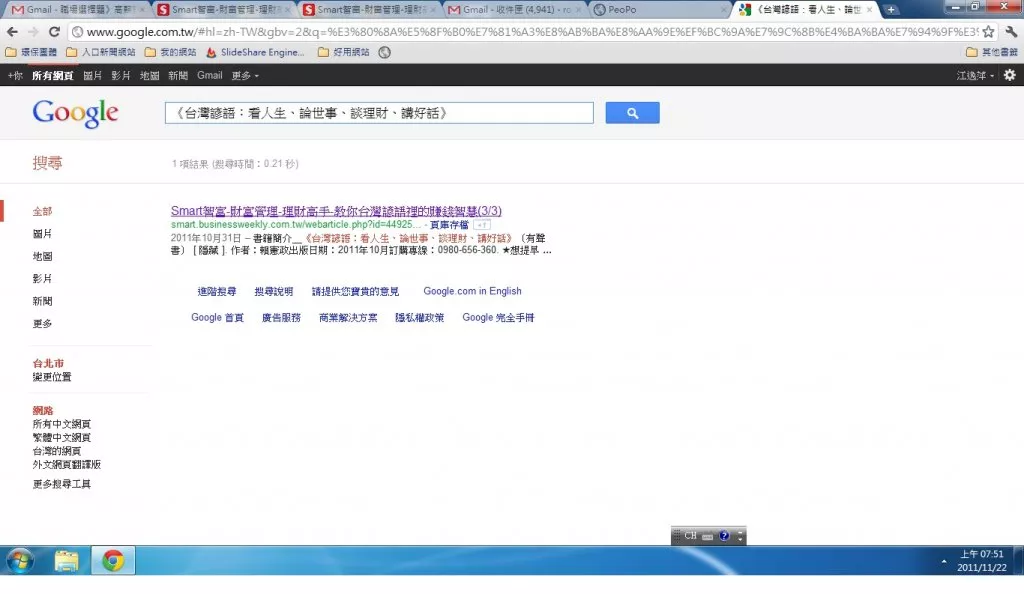Image resolution: width=1024 pixels, height=594 pixels.
Task: Click +你 in the black Google bar
Action: click(15, 76)
